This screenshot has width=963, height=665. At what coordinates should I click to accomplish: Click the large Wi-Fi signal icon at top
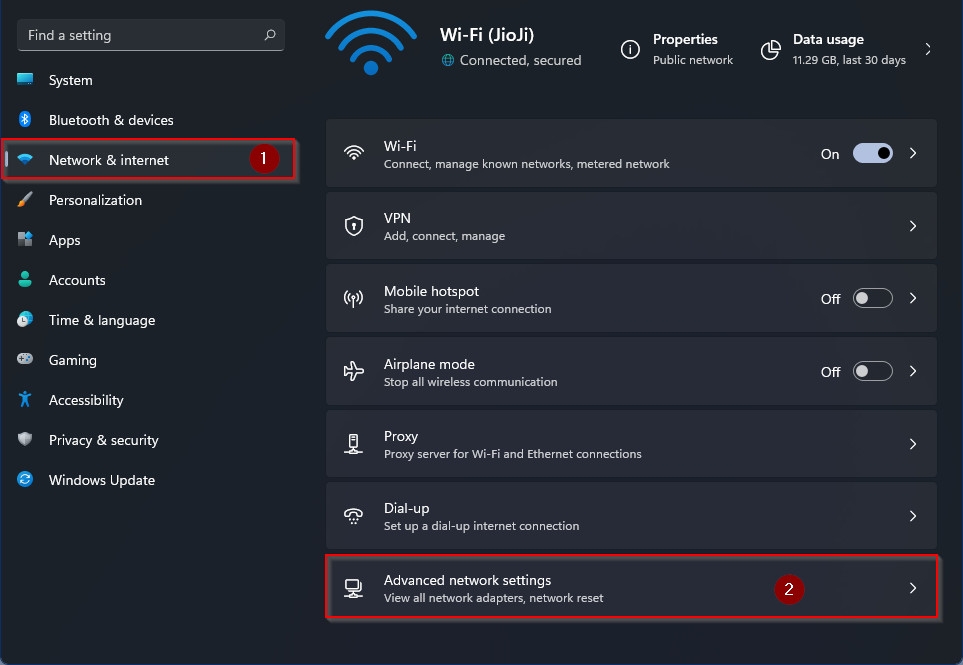371,43
